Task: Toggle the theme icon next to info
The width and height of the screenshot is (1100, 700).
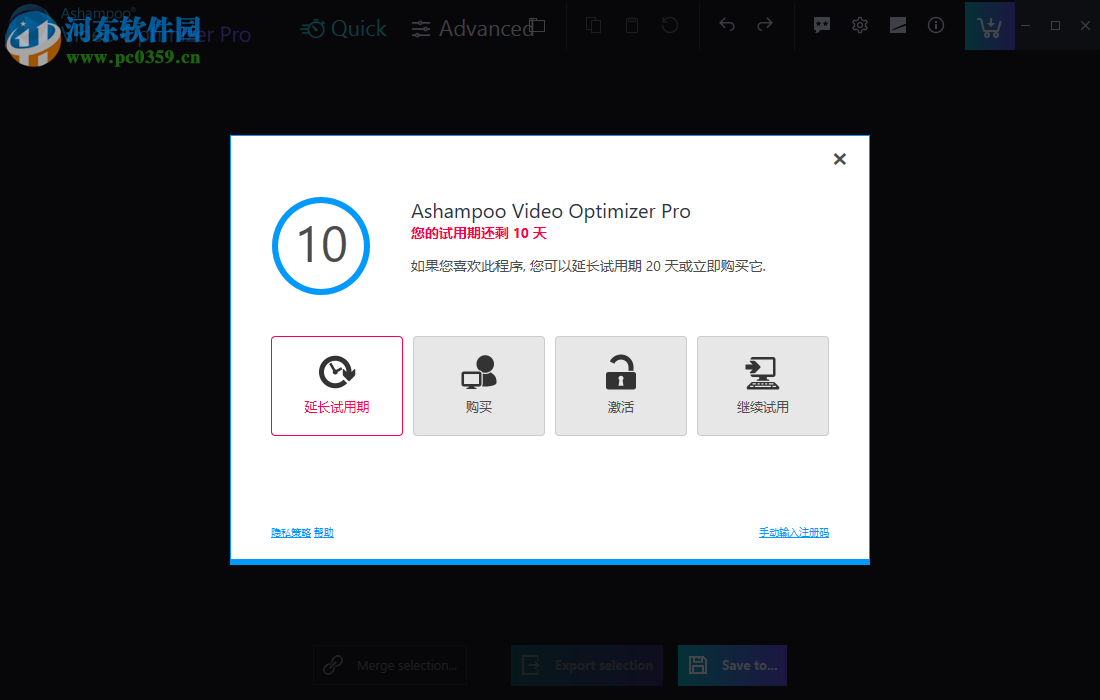Action: click(x=898, y=25)
